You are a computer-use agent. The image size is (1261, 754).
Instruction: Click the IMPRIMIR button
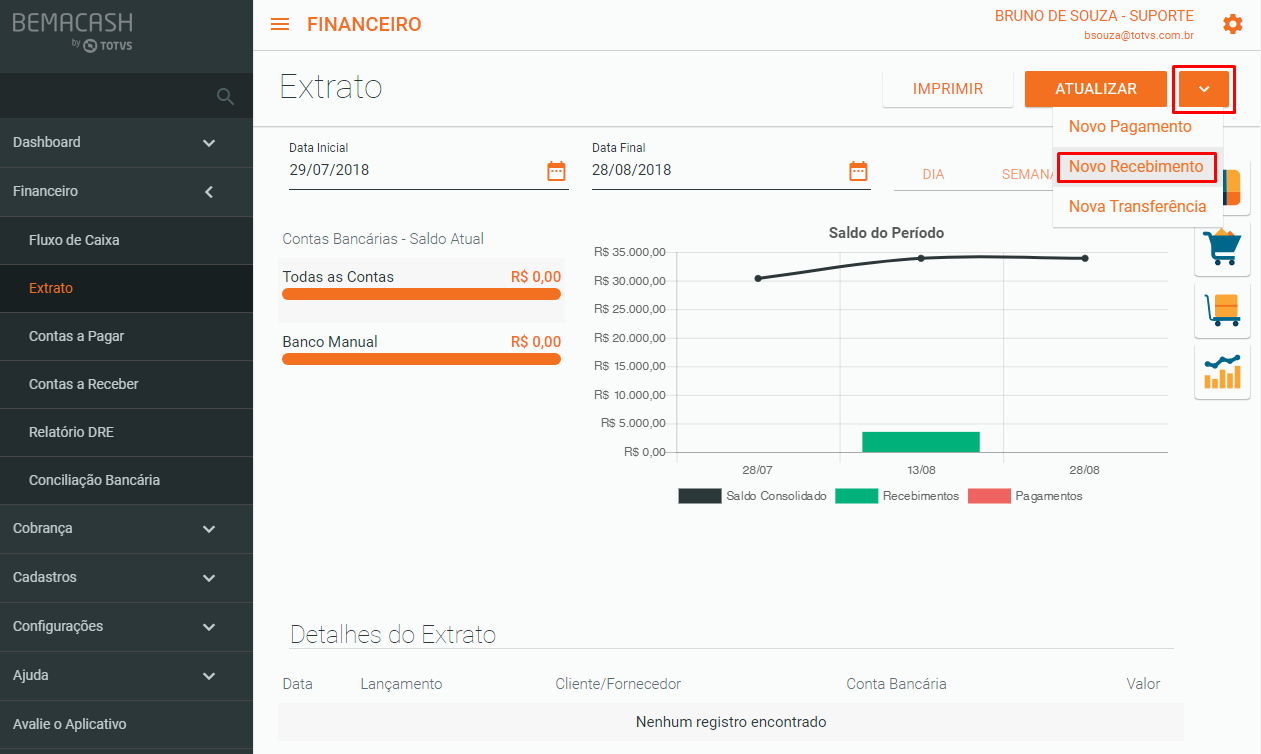(948, 89)
